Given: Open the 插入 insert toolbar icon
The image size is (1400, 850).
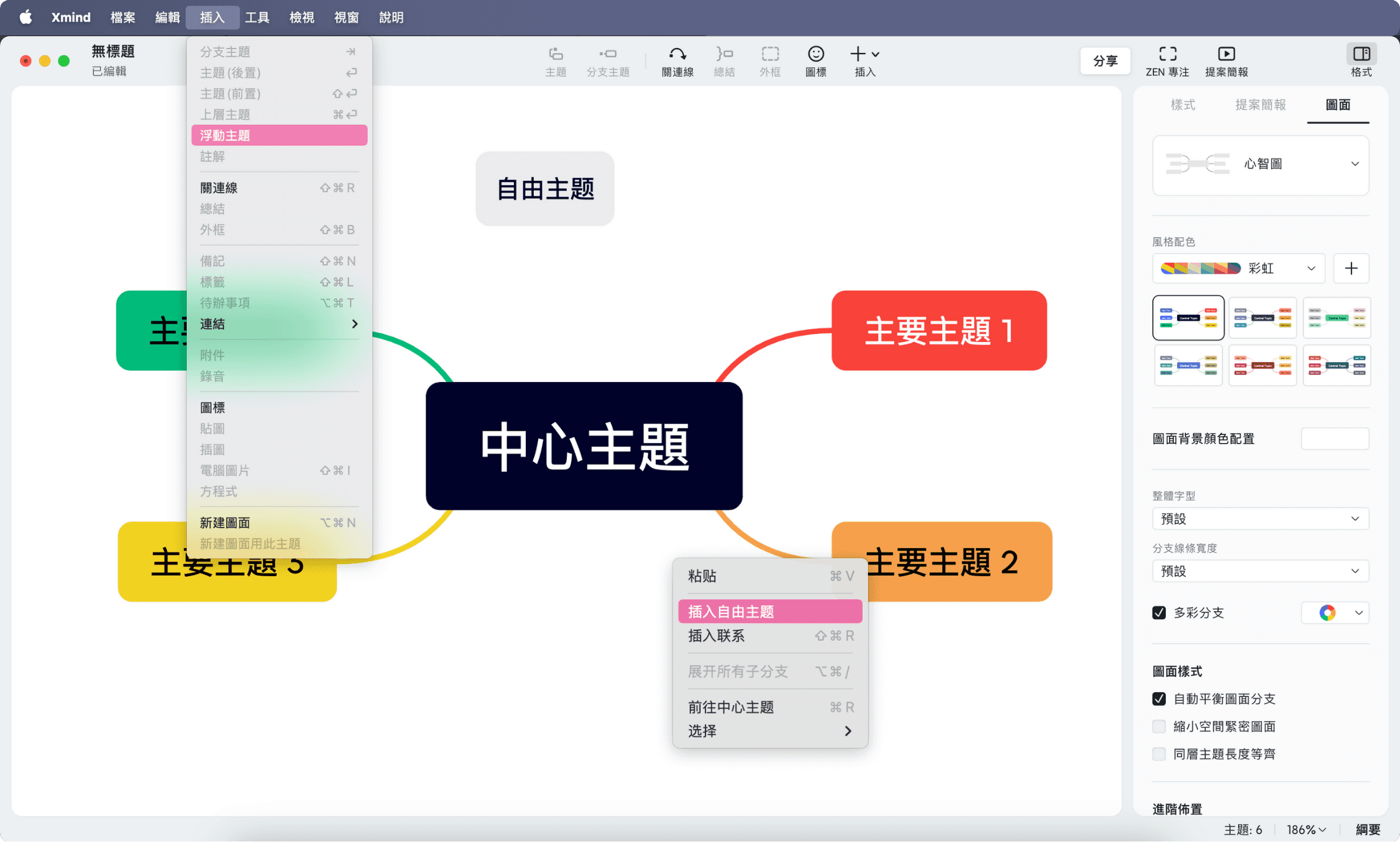Looking at the screenshot, I should point(864,61).
